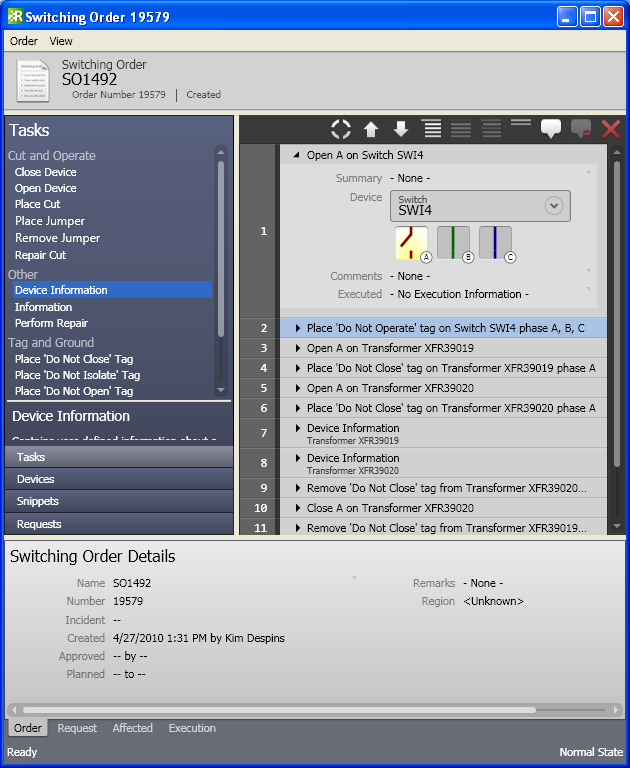Delete step with the red X icon

[x=611, y=129]
